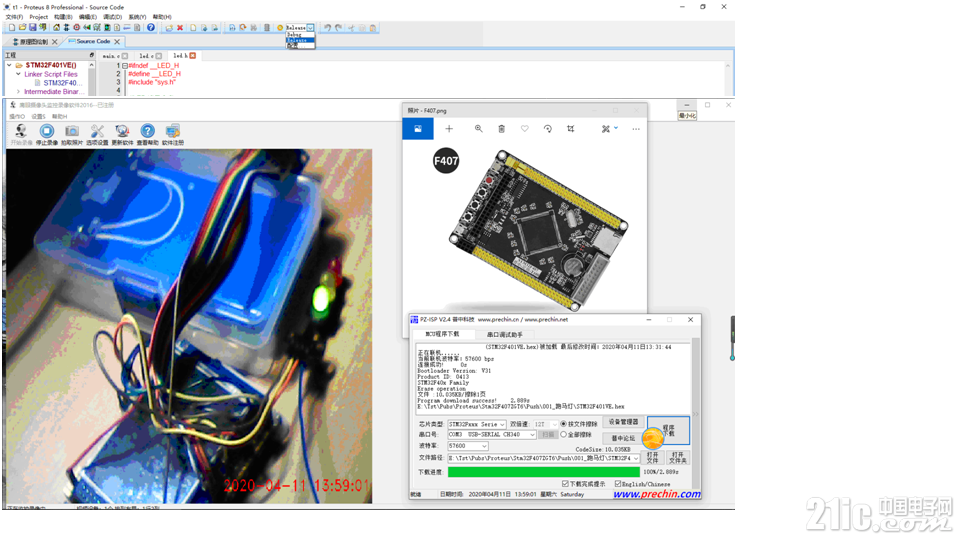Click the Redo arrow in Proteus toolbar

tap(339, 28)
